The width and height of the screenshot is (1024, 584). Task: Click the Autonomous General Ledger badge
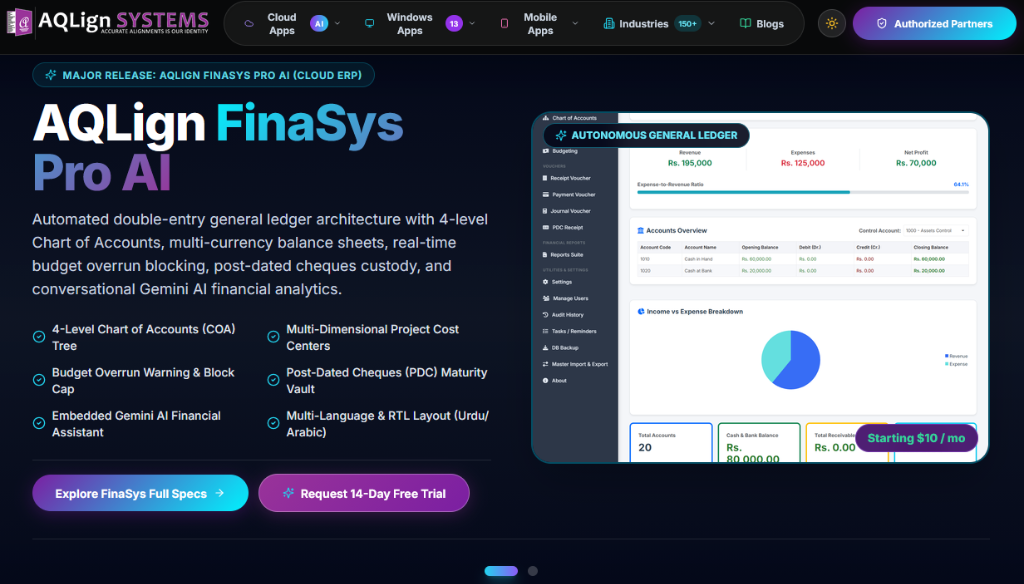[647, 135]
